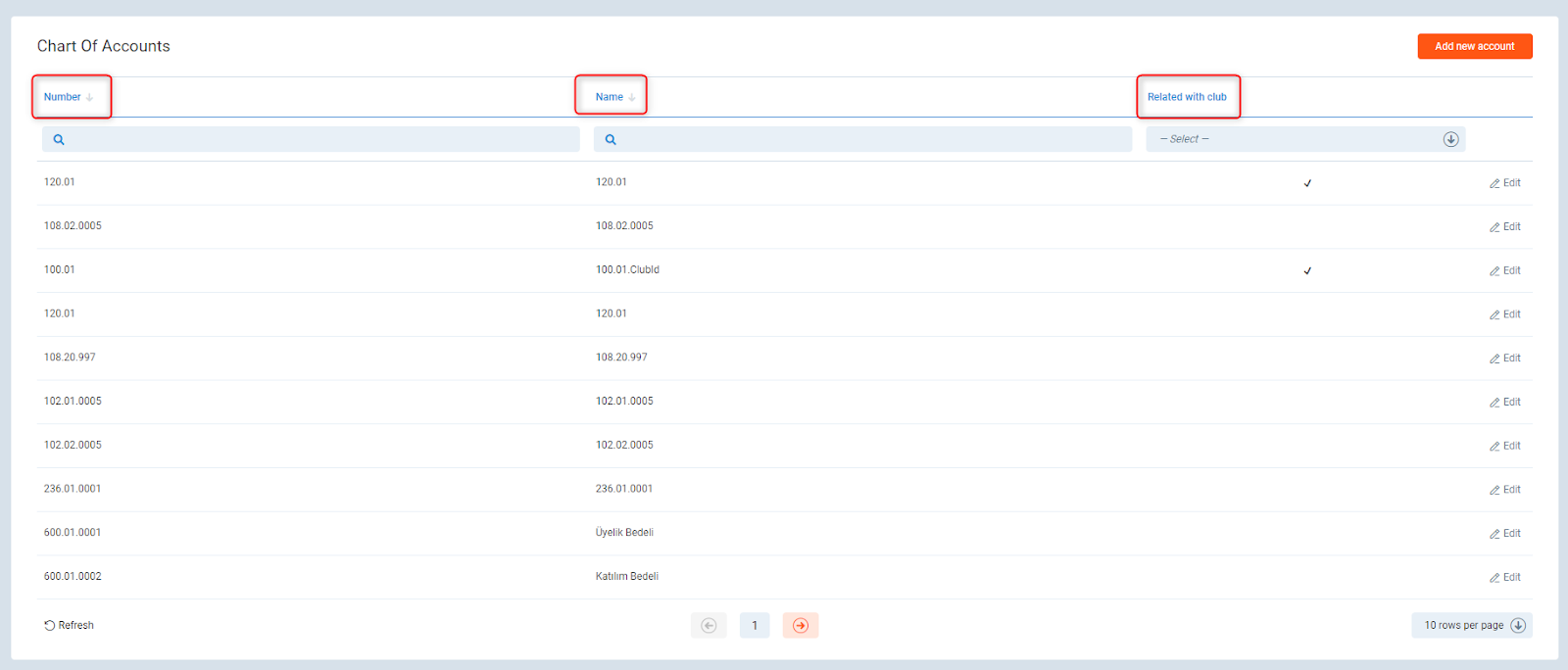Screen dimensions: 1568x670
Task: Click search icon in Name filter
Action: pyautogui.click(x=611, y=140)
